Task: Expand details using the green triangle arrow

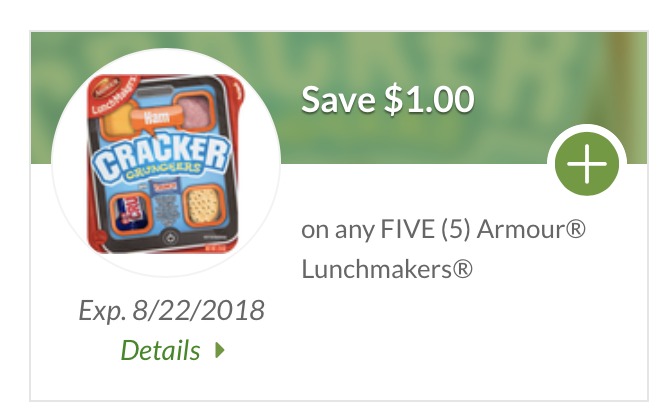Action: click(x=220, y=350)
